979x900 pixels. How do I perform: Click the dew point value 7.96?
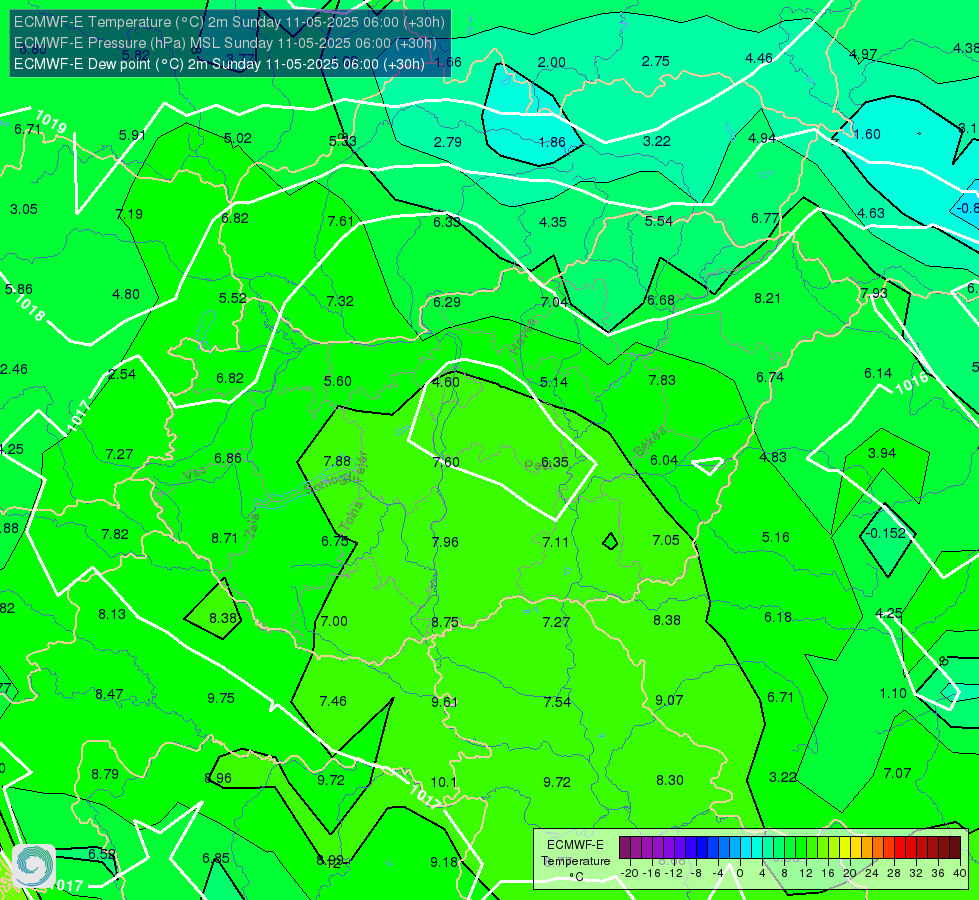(x=445, y=542)
